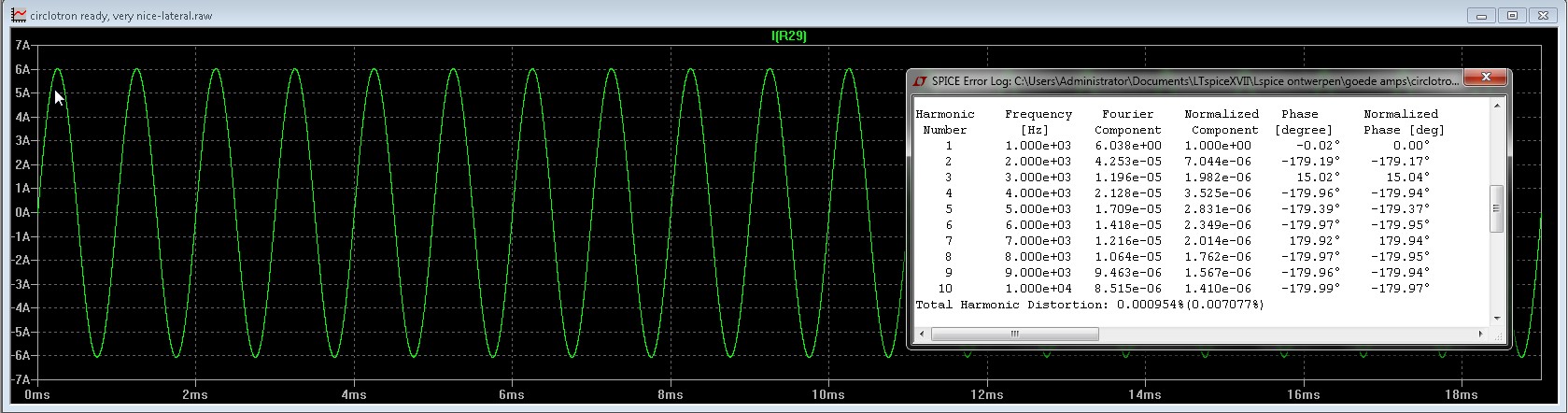Image resolution: width=1568 pixels, height=413 pixels.
Task: Click the 18ms label on time axis
Action: [1462, 394]
